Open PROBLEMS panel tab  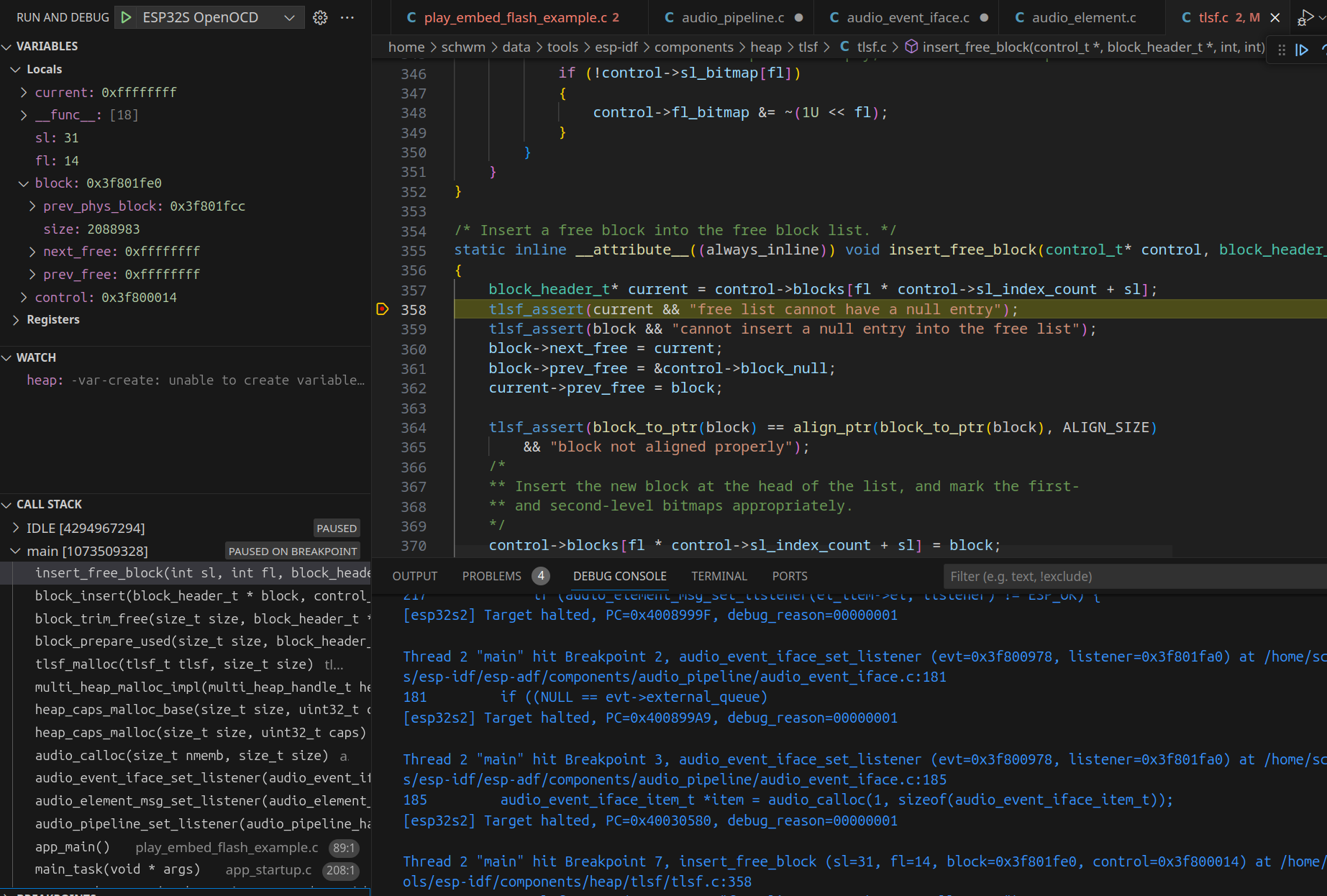click(x=492, y=576)
